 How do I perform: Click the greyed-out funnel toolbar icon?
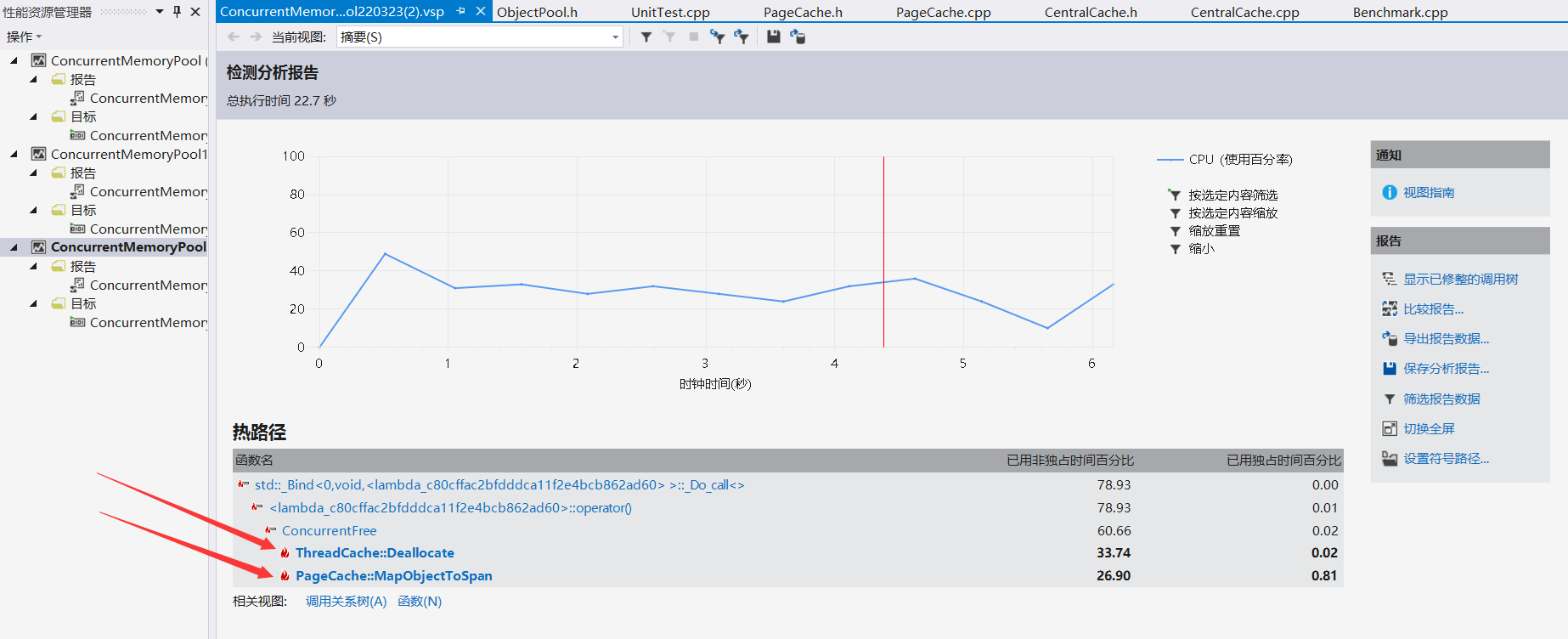669,37
